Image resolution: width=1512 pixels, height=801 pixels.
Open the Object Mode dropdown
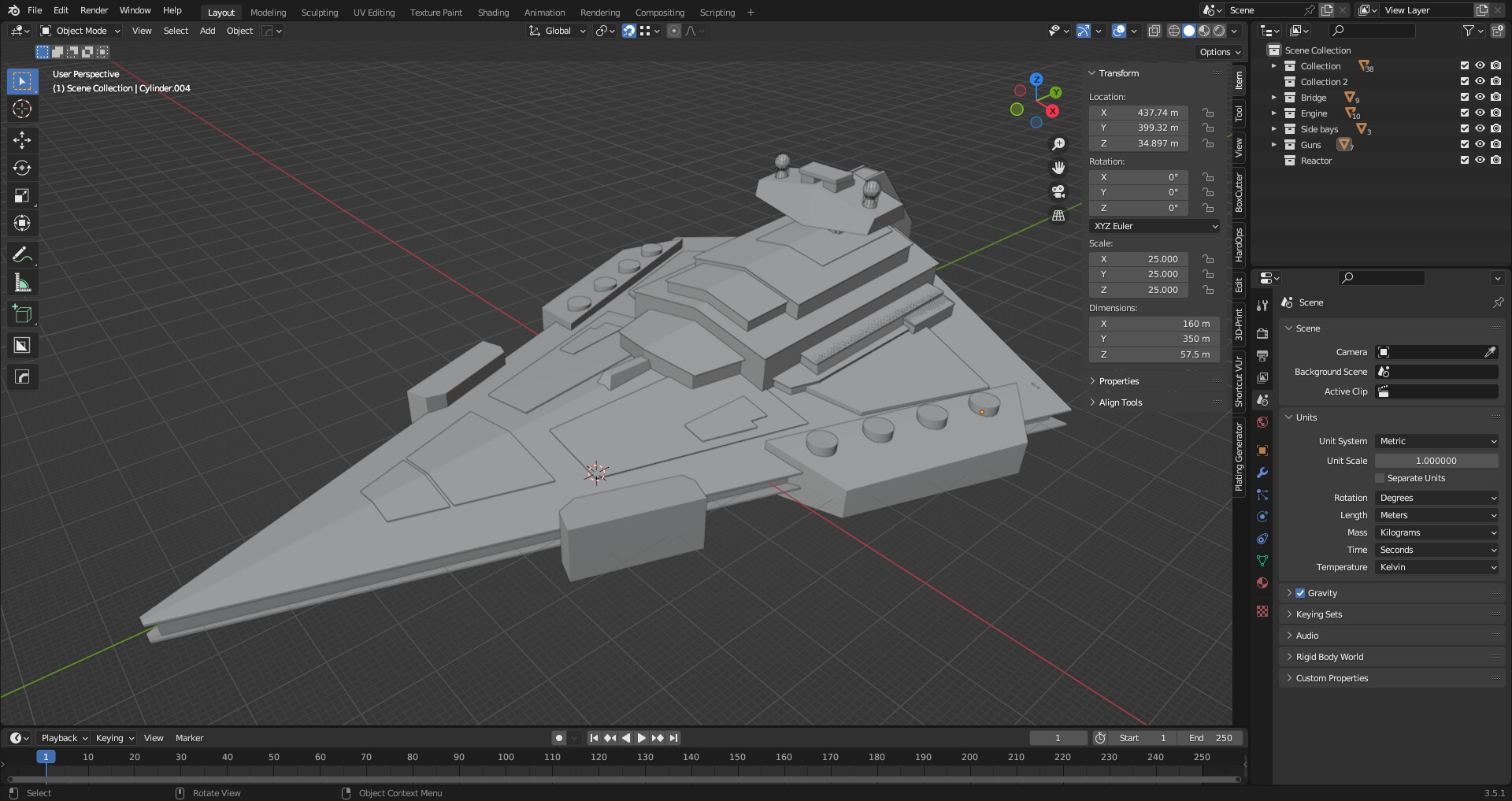tap(80, 31)
